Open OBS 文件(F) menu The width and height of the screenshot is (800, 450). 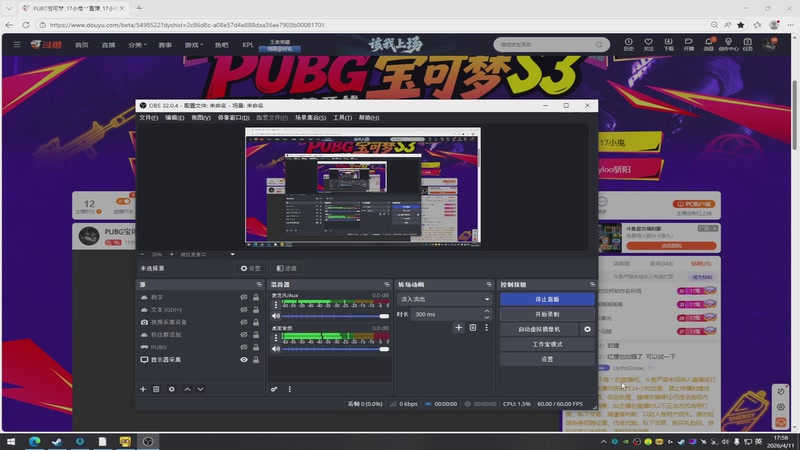pyautogui.click(x=148, y=118)
